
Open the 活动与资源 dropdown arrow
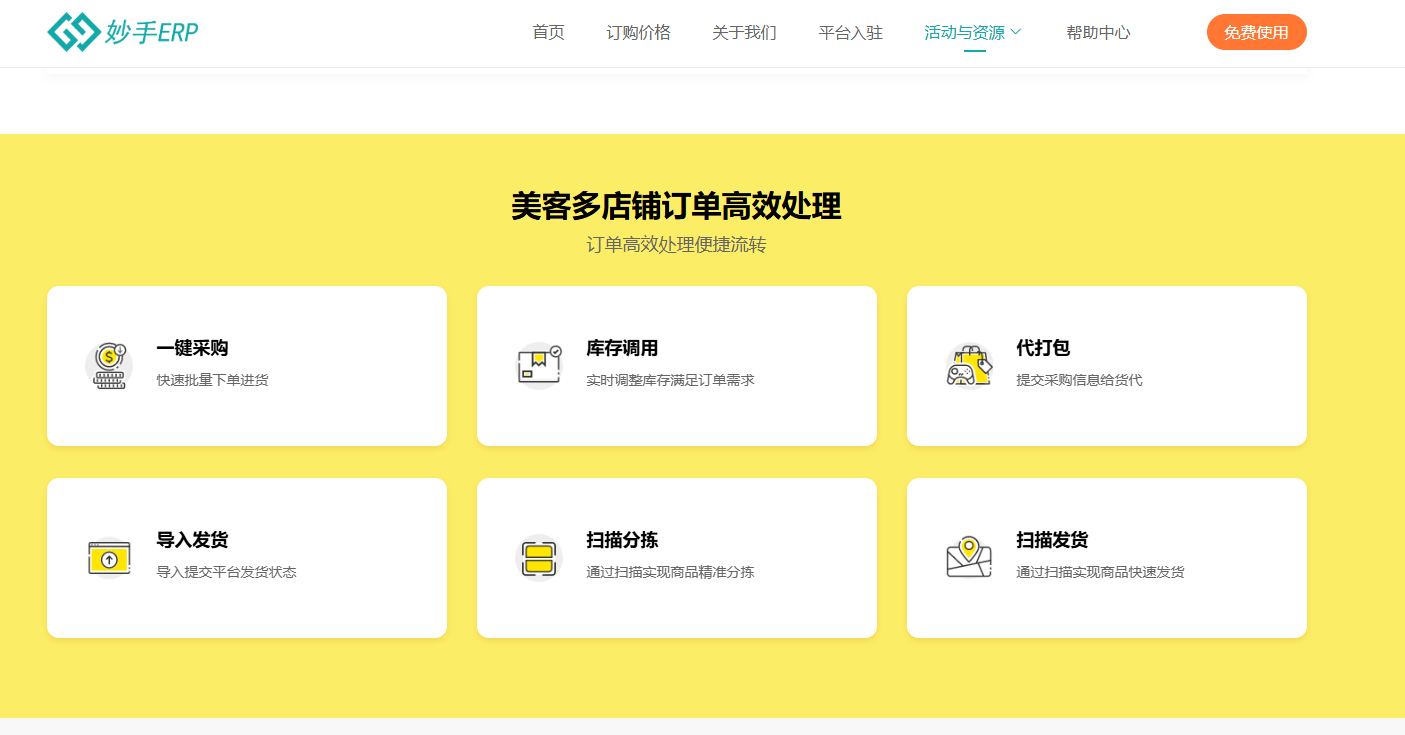[1017, 31]
